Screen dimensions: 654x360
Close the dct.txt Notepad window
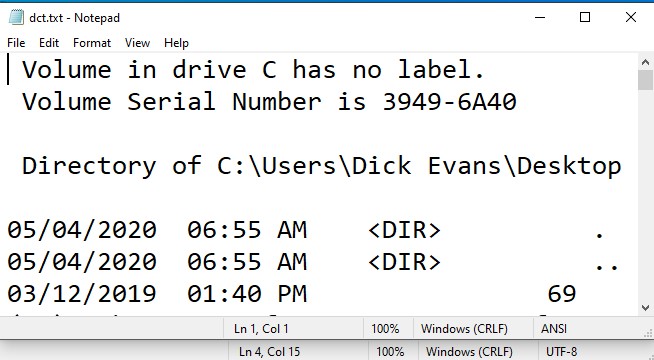(631, 18)
